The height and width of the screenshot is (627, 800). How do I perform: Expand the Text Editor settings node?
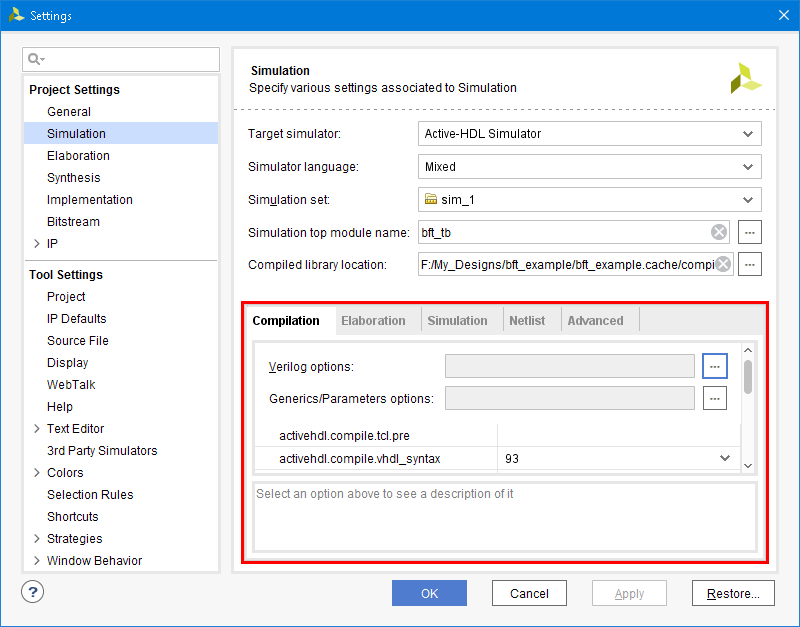[x=37, y=429]
